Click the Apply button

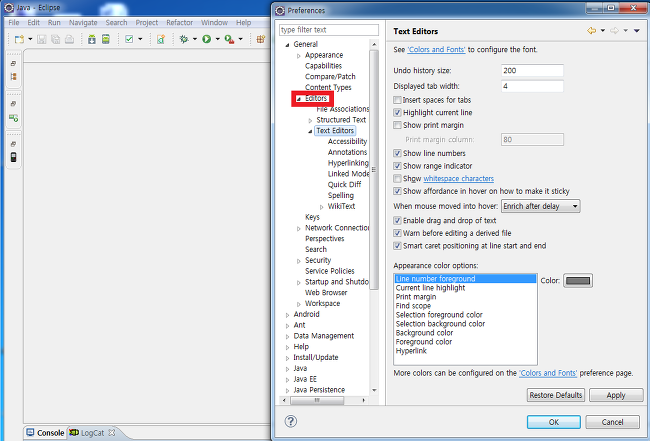[x=616, y=395]
